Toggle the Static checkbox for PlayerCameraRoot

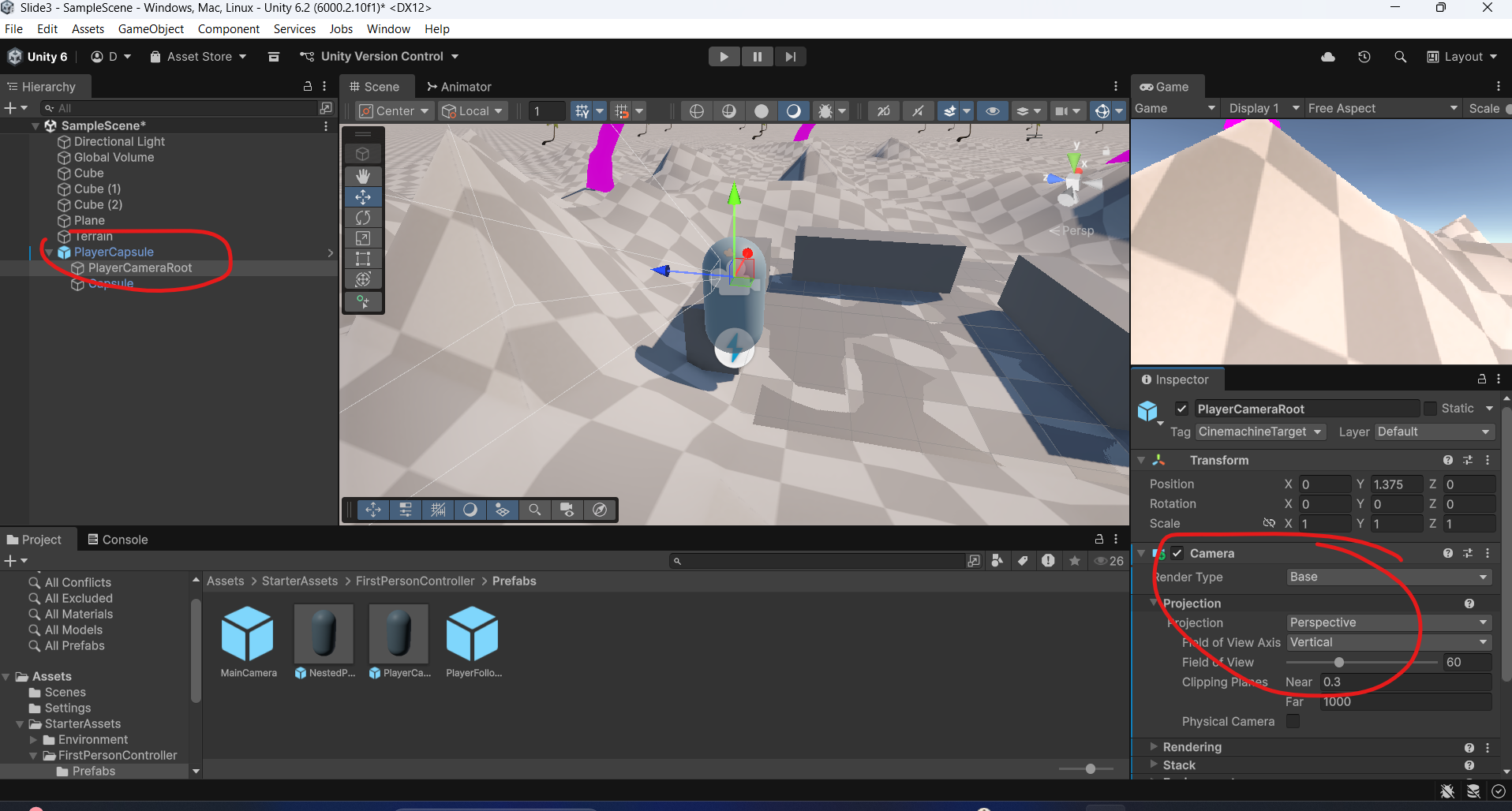click(1431, 408)
